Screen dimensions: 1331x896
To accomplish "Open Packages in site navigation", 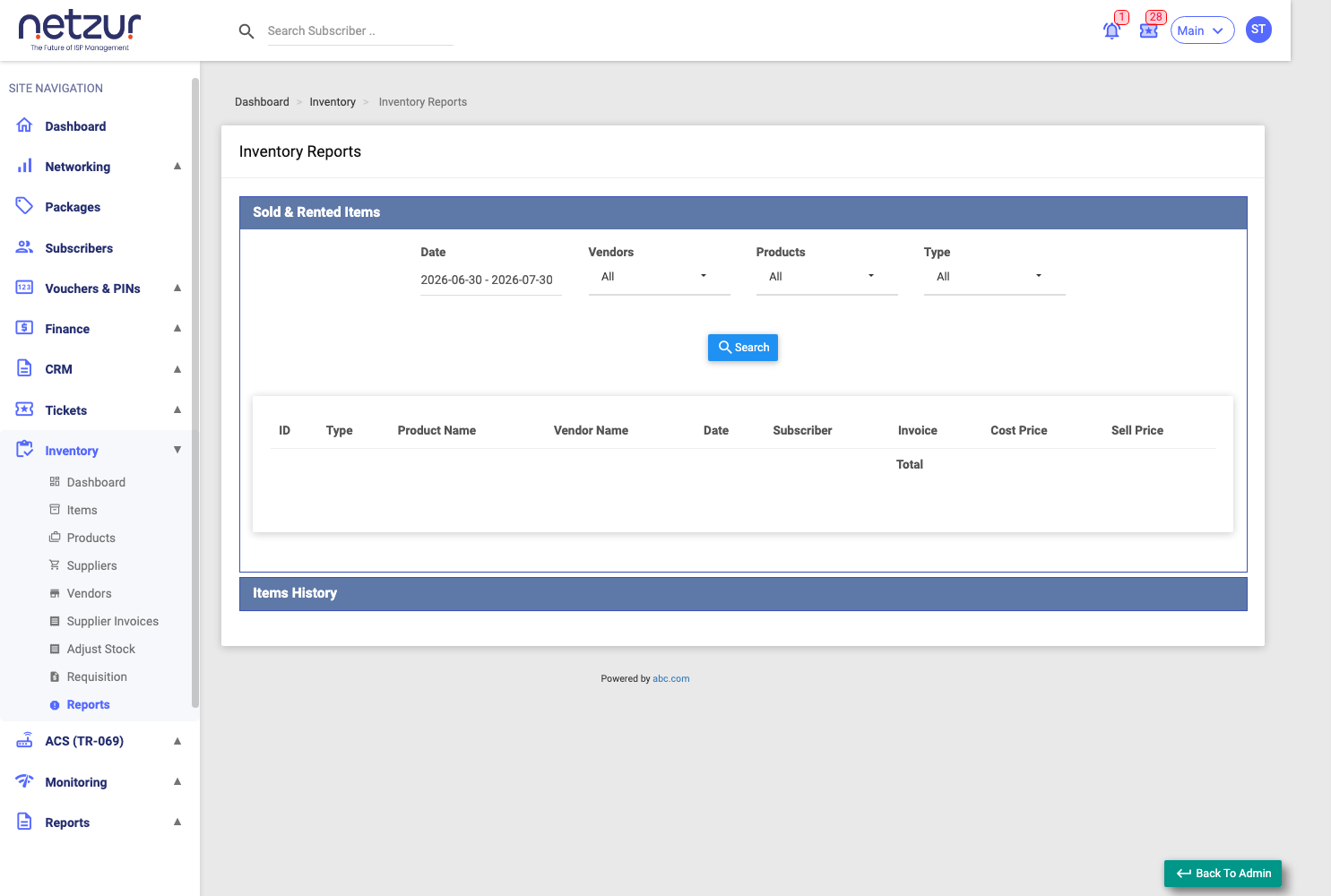I will click(x=73, y=207).
